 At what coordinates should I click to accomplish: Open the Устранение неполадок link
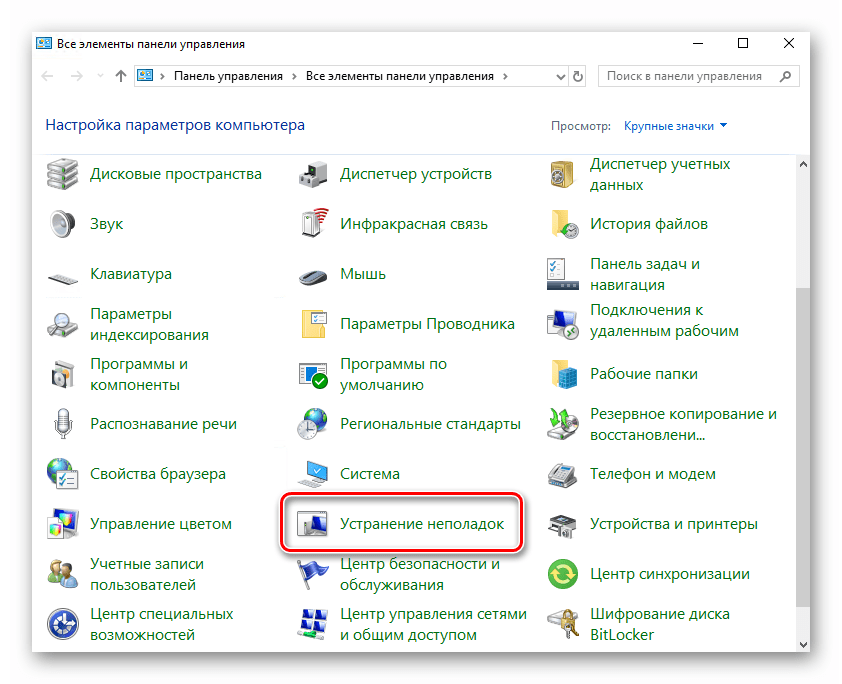point(422,523)
